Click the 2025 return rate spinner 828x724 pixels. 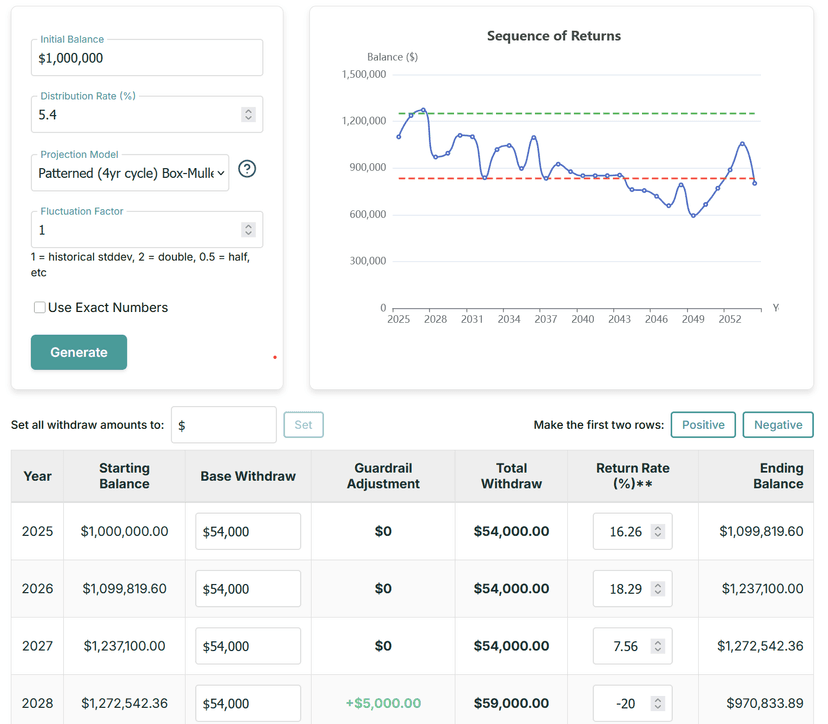657,532
